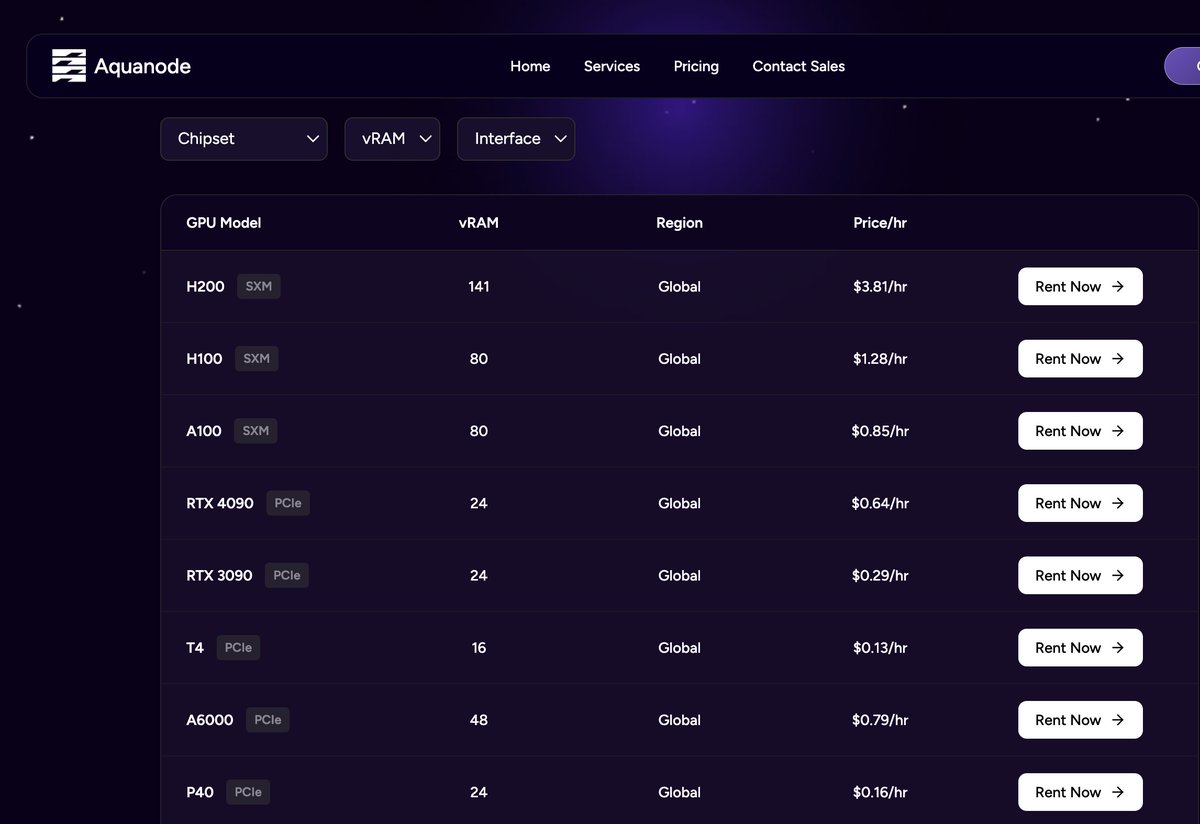Click the 48 vRAM value
The width and height of the screenshot is (1200, 824).
click(x=479, y=720)
